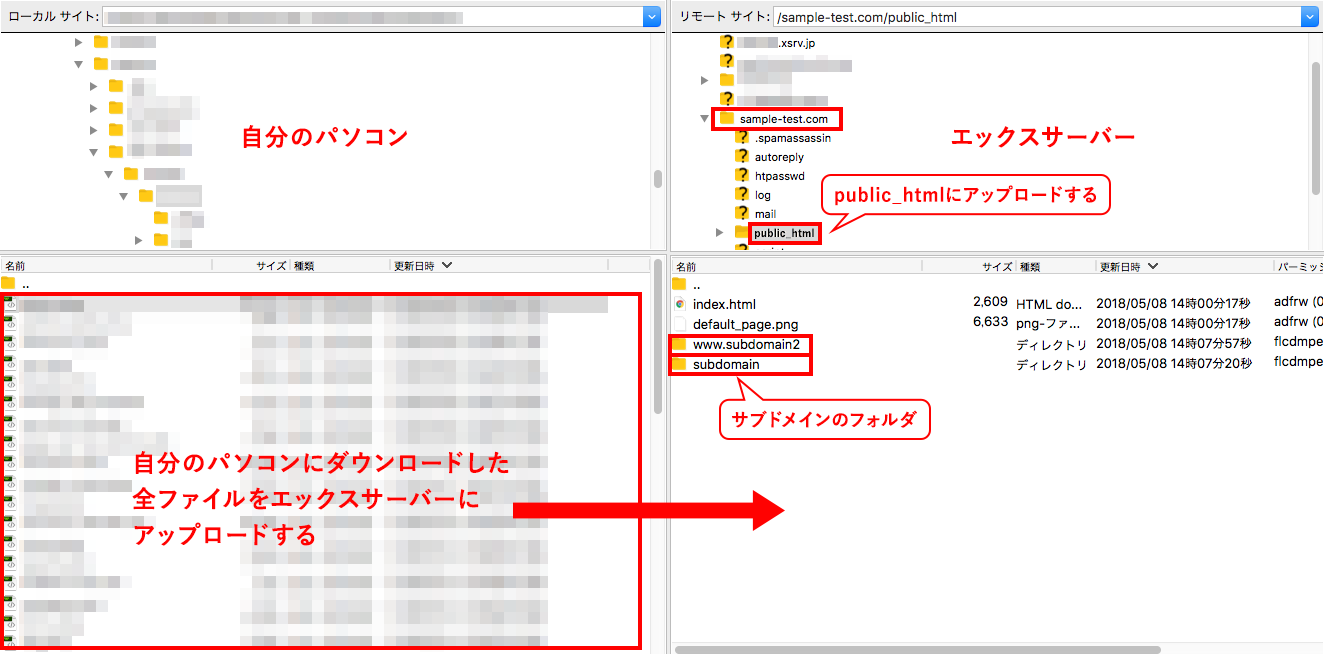1324x654 pixels.
Task: Click the adfrw permission for default_page.png
Action: (1299, 322)
